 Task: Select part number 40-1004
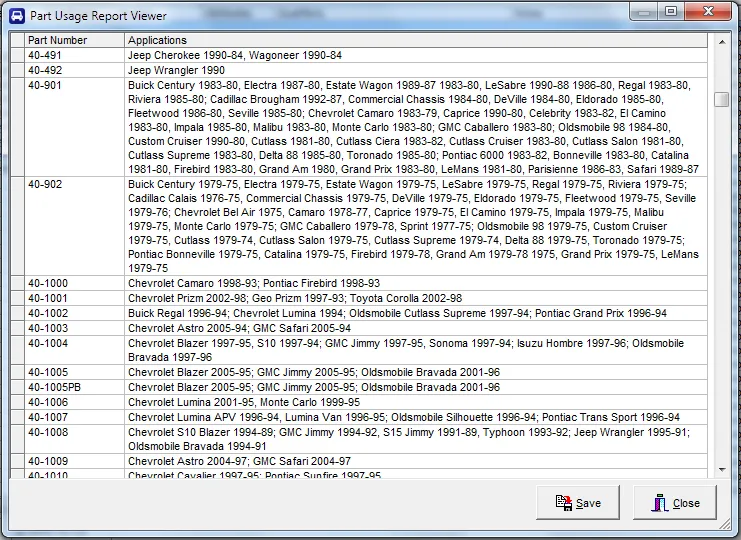tap(74, 350)
